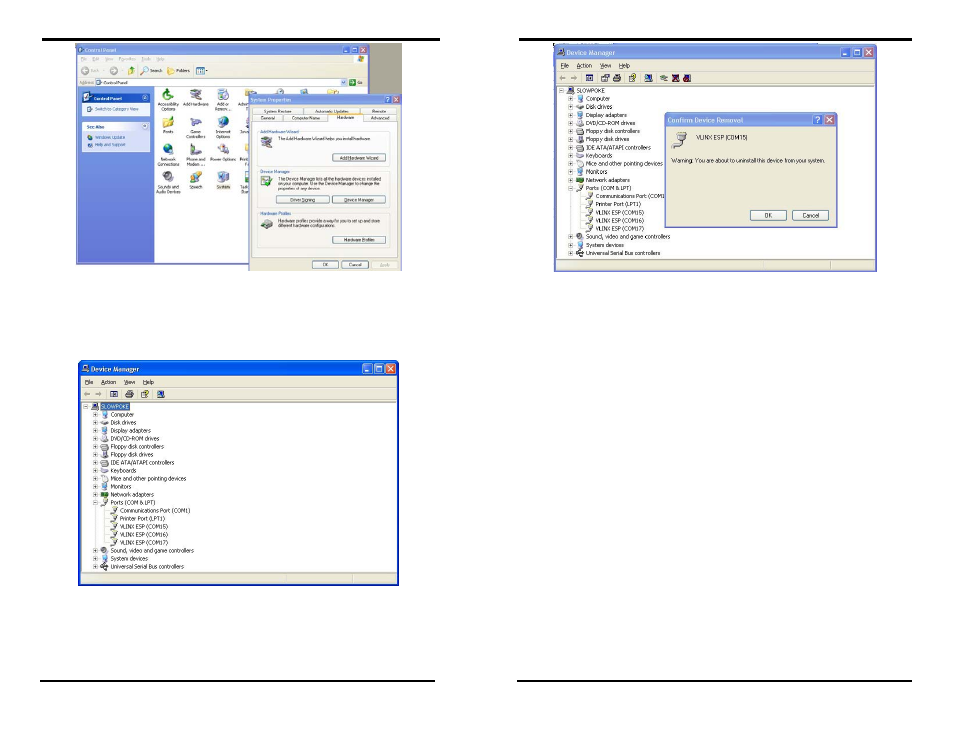Open the Views dropdown in Control Panel toolbar
Viewport: 954px width, 737px height.
(x=201, y=71)
